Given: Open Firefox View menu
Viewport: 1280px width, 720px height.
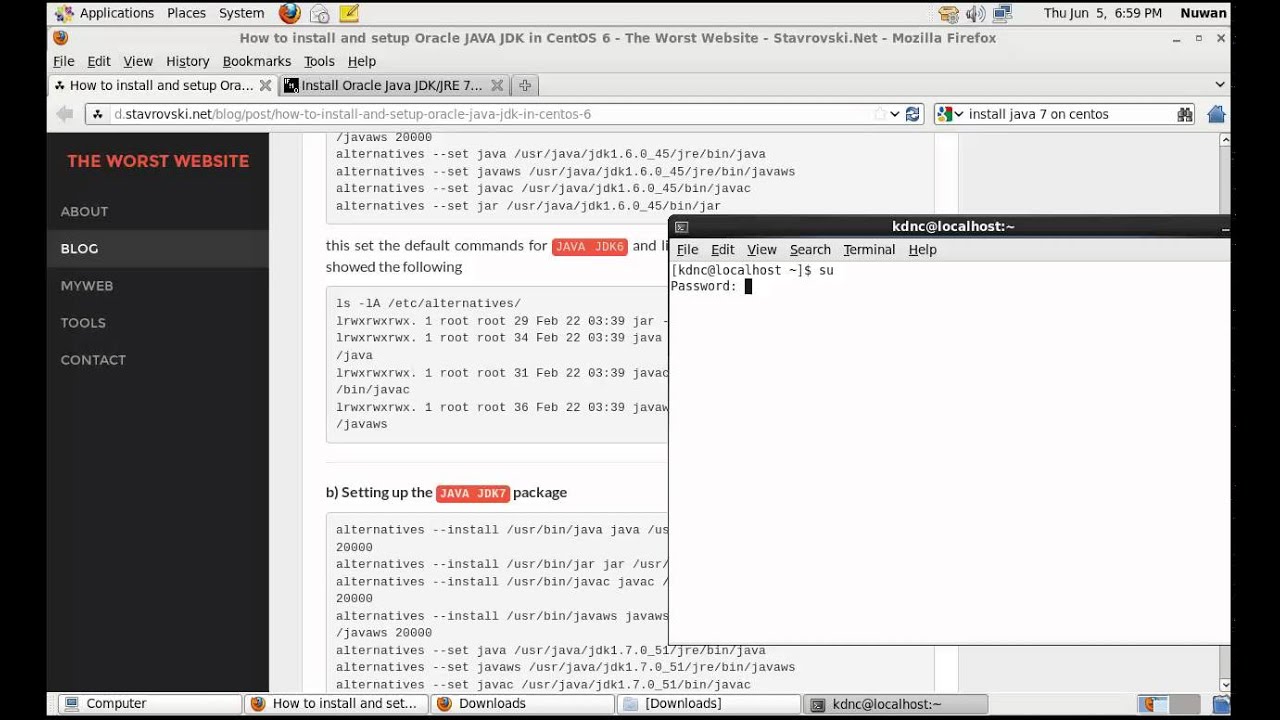Looking at the screenshot, I should point(138,61).
